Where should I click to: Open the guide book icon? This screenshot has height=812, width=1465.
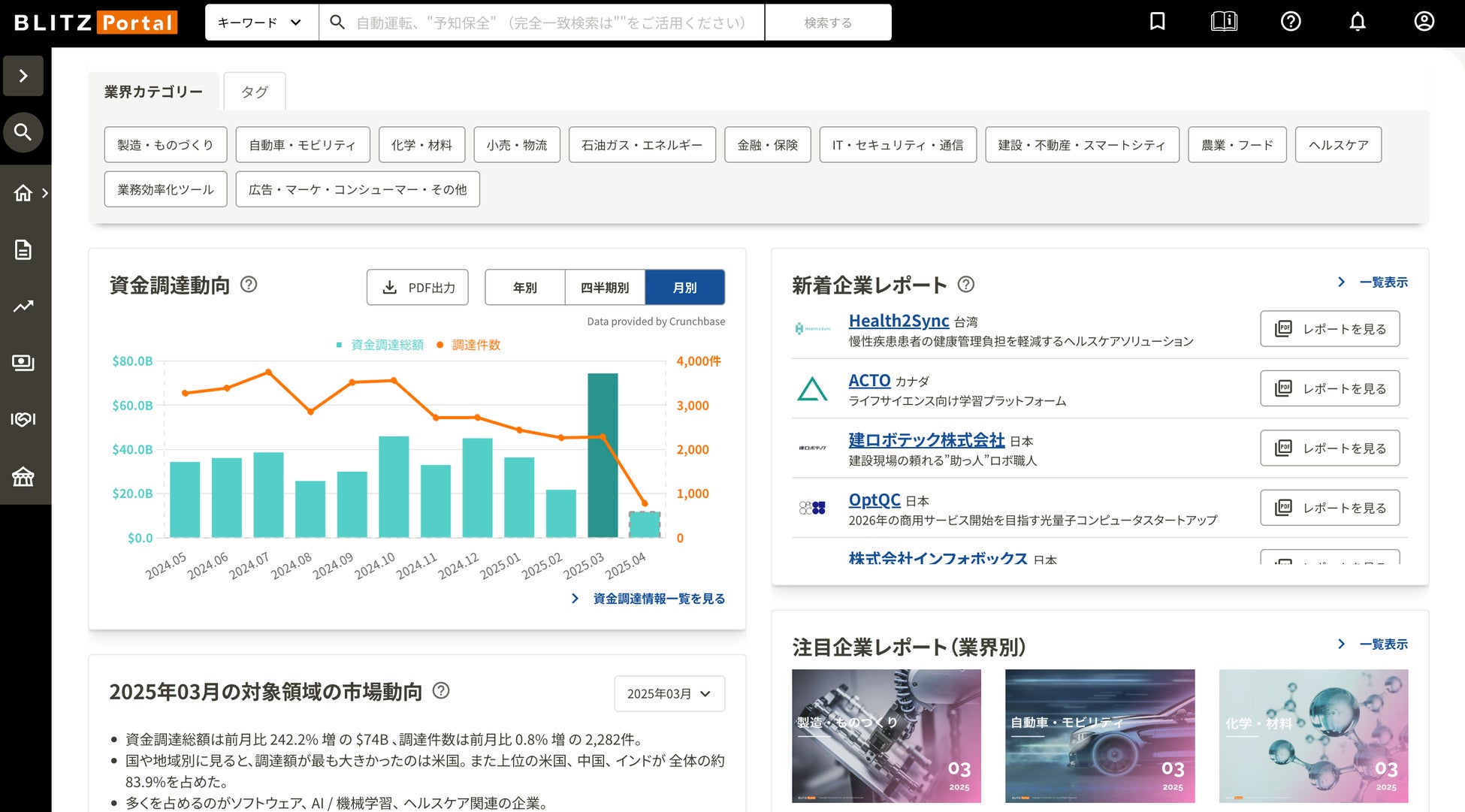click(x=1224, y=22)
